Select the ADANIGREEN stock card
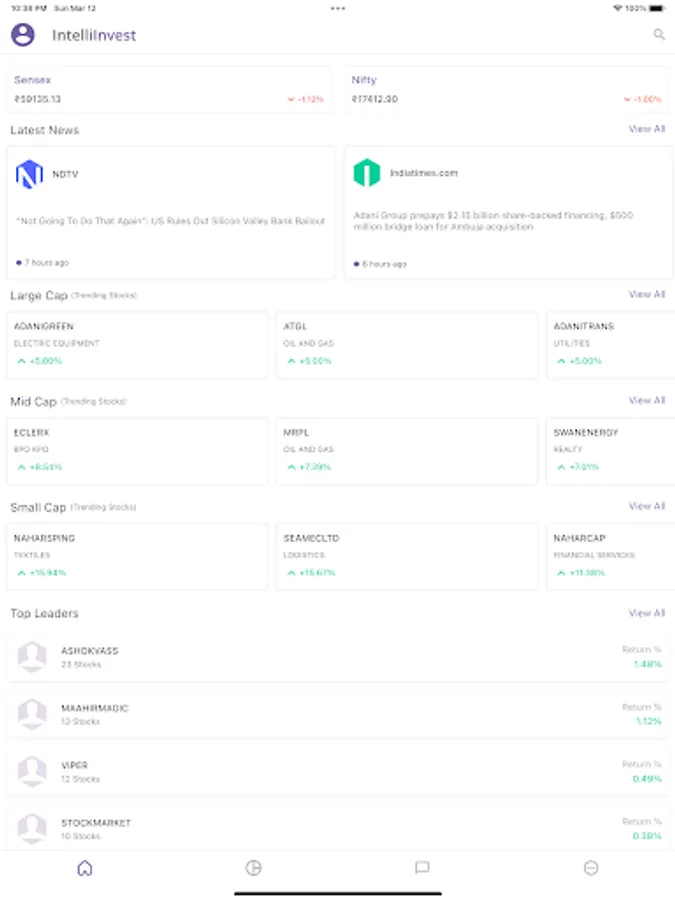This screenshot has width=675, height=900. click(138, 344)
